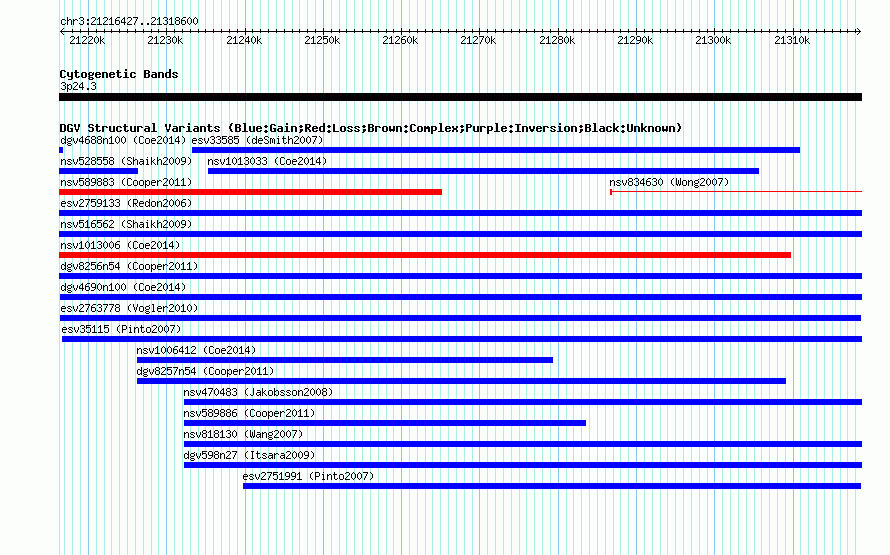This screenshot has width=890, height=555.
Task: Open variant esv33585 (deSmith2007) label
Action: [257, 140]
